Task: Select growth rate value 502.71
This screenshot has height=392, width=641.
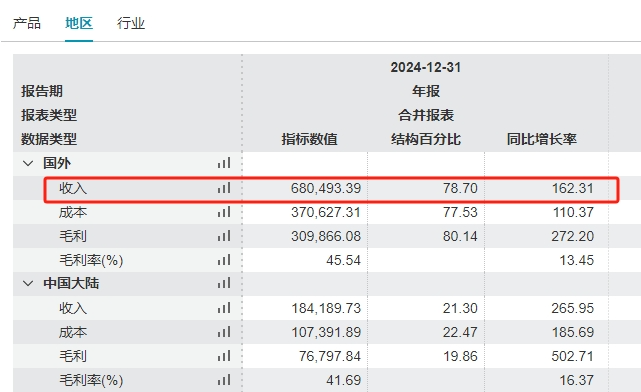Action: (572, 356)
